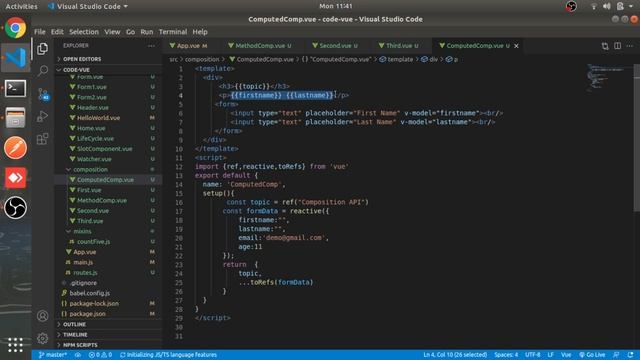Click the Ln 4, Col 10 status indicator
The height and width of the screenshot is (360, 640).
pyautogui.click(x=455, y=355)
